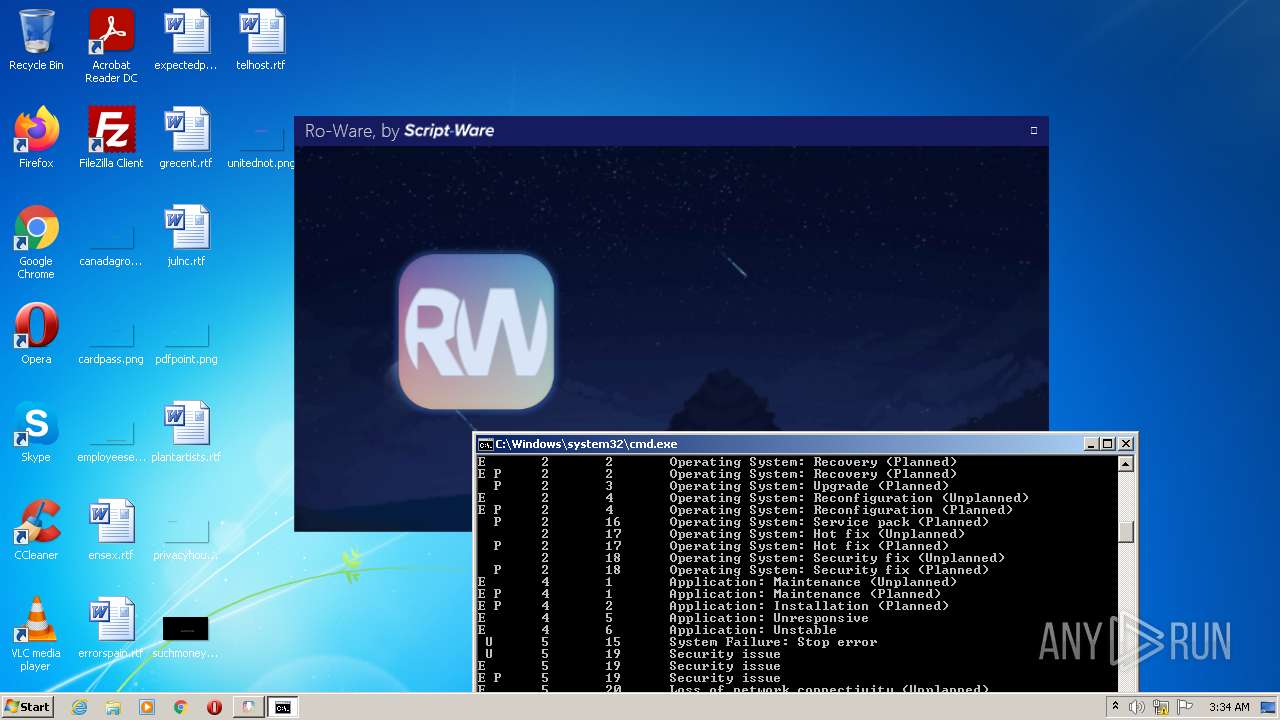Select the canadagro... file icon
The width and height of the screenshot is (1280, 720).
point(111,245)
